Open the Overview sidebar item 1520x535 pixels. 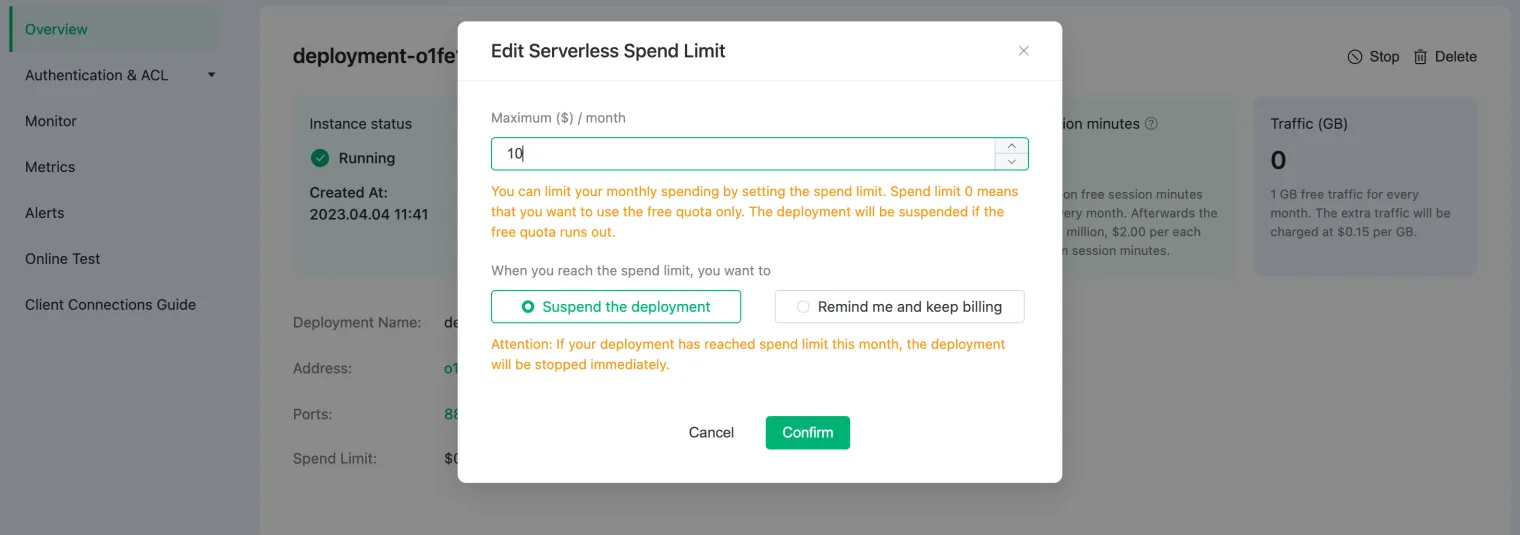[x=56, y=29]
